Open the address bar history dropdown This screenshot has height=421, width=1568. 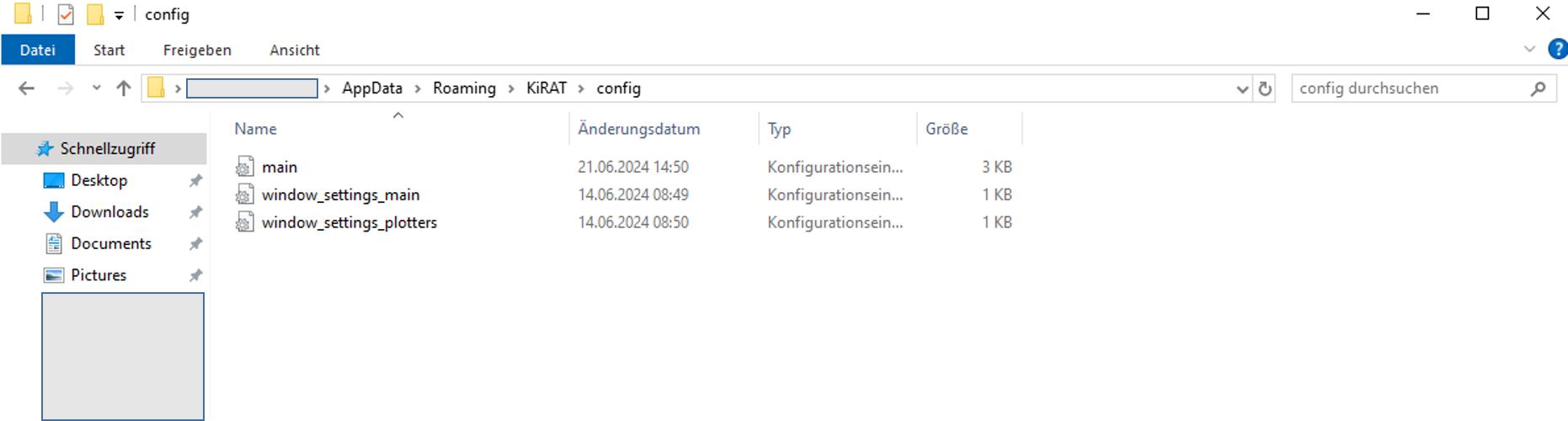point(1242,89)
